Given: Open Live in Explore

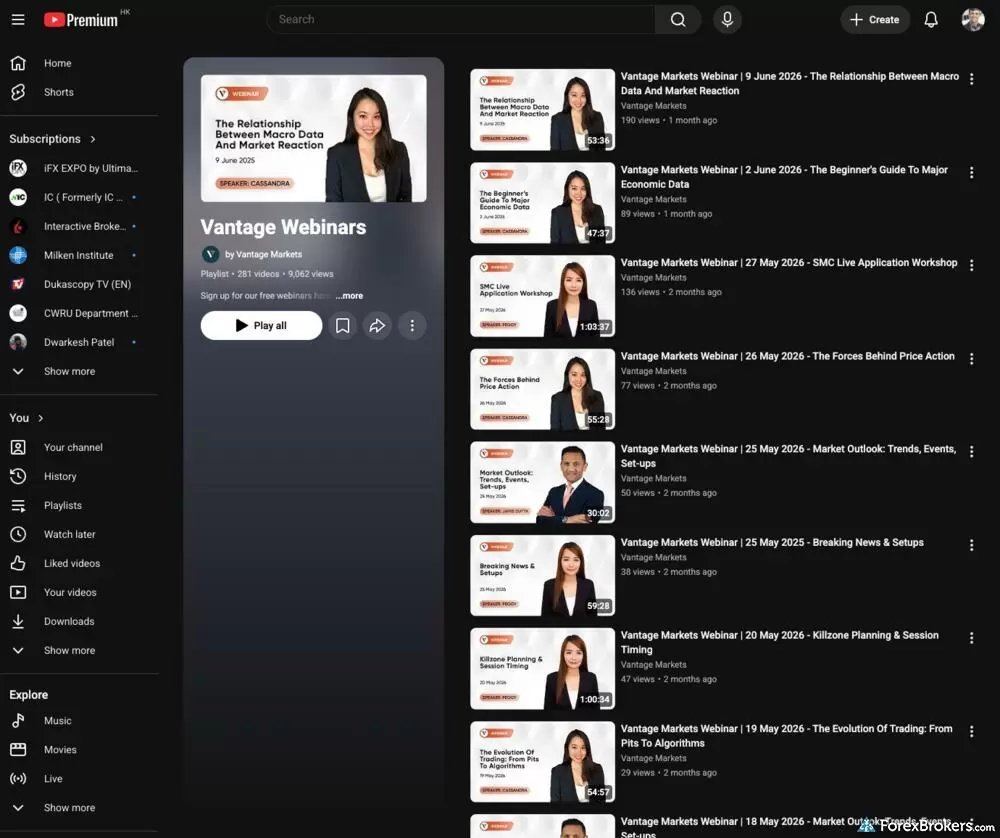Looking at the screenshot, I should [x=79, y=779].
